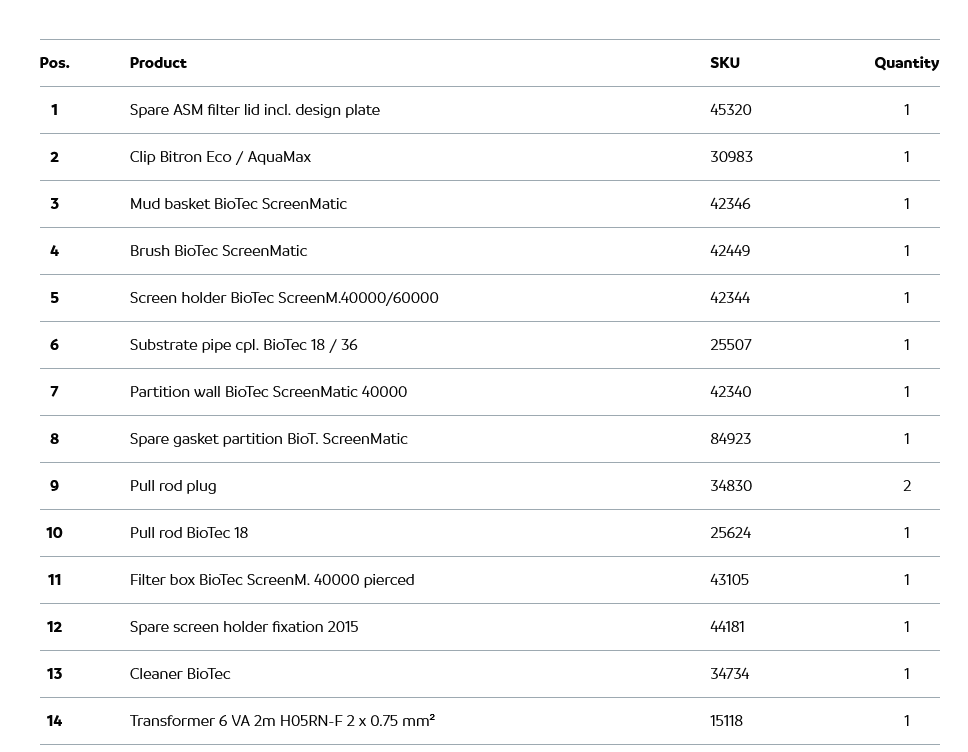Click Partition wall BioTec ScreenMatic 40000
Screen dimensions: 968x752
(268, 392)
